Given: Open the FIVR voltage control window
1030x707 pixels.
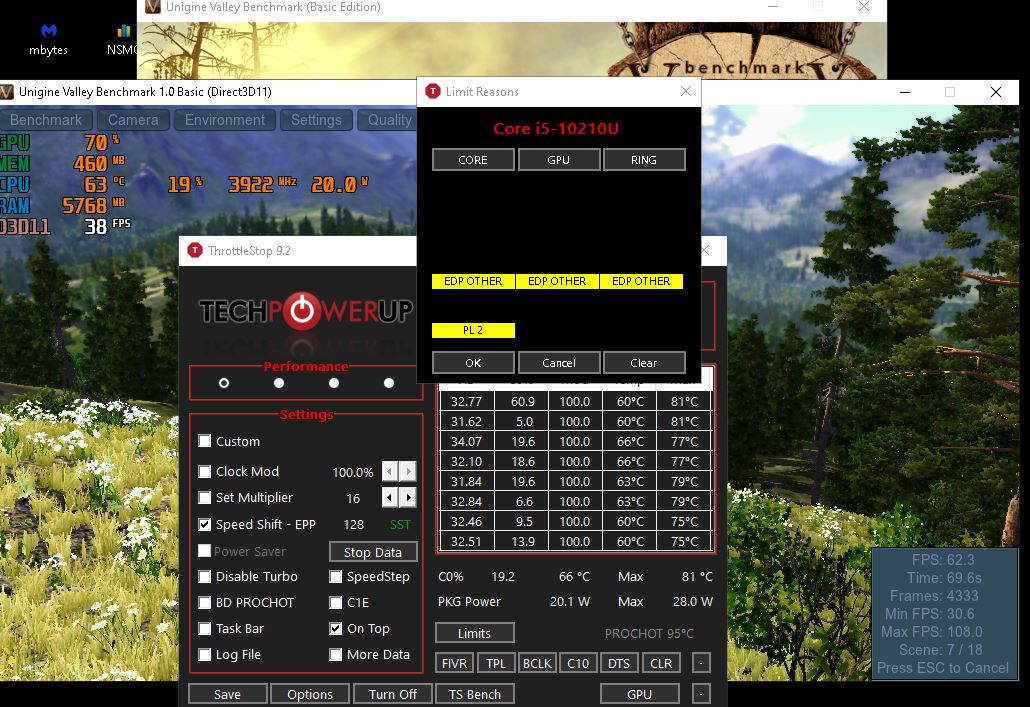Looking at the screenshot, I should coord(456,663).
